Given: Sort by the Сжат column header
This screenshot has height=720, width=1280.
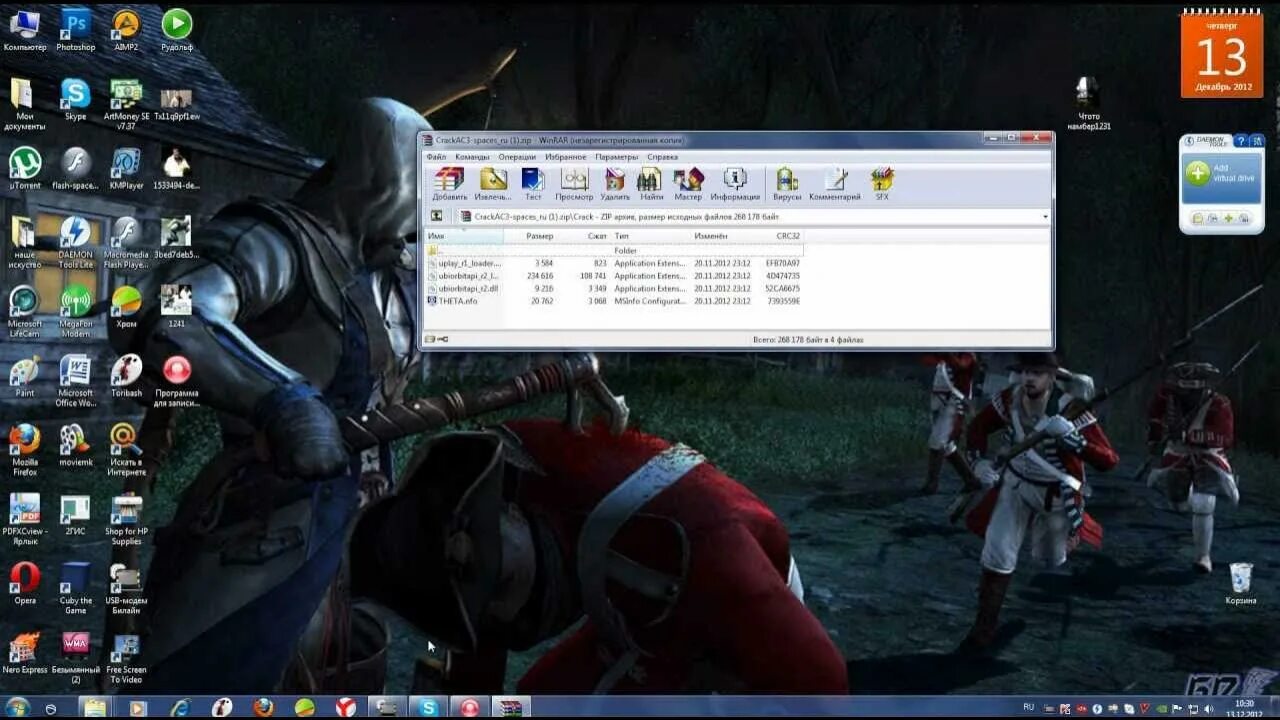Looking at the screenshot, I should (x=582, y=236).
